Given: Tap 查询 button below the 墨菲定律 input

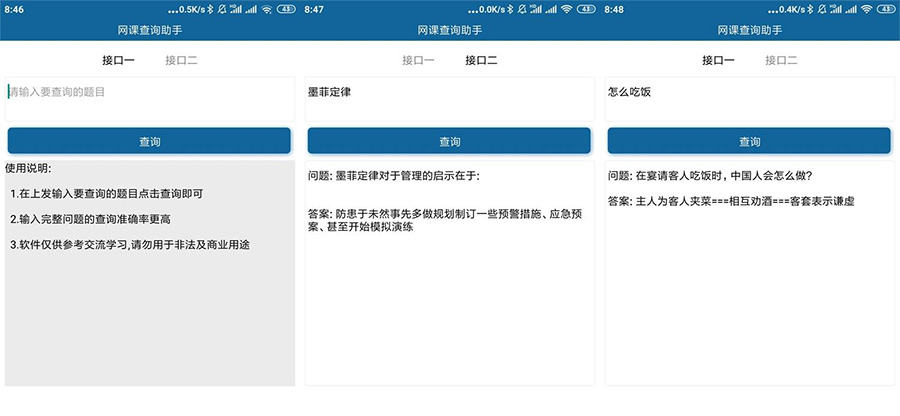Looking at the screenshot, I should tap(449, 141).
